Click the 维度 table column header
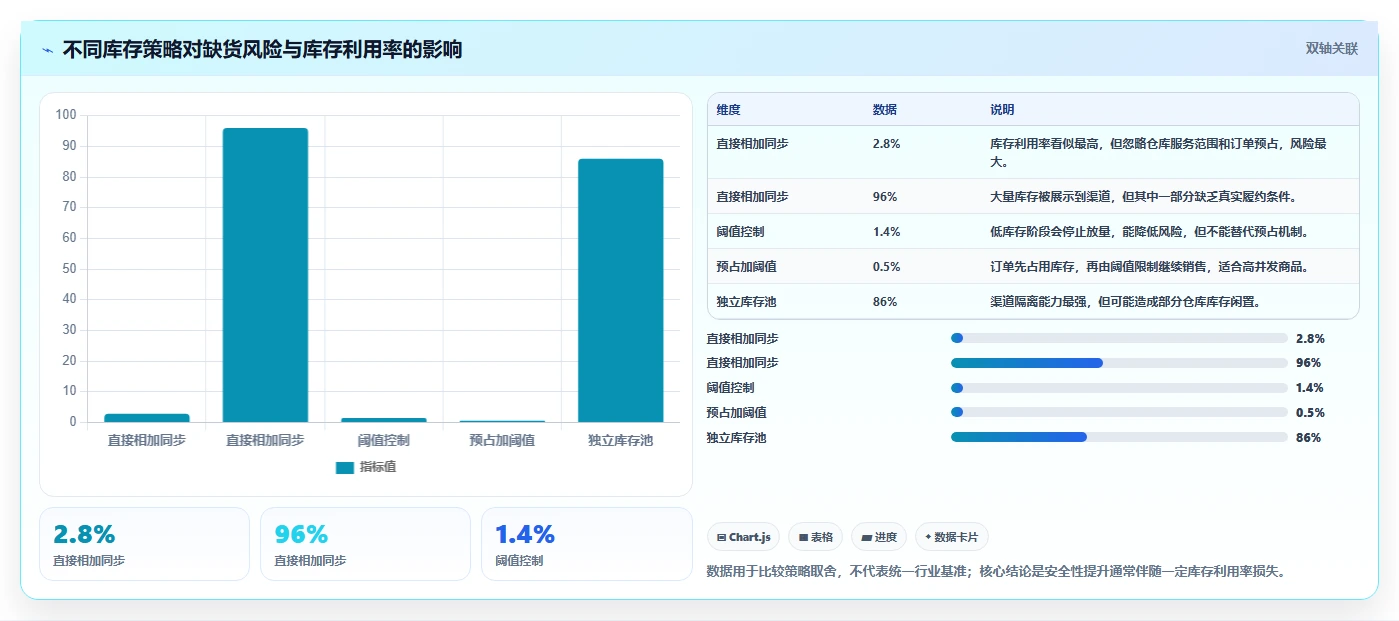The width and height of the screenshot is (1399, 621). tap(729, 110)
